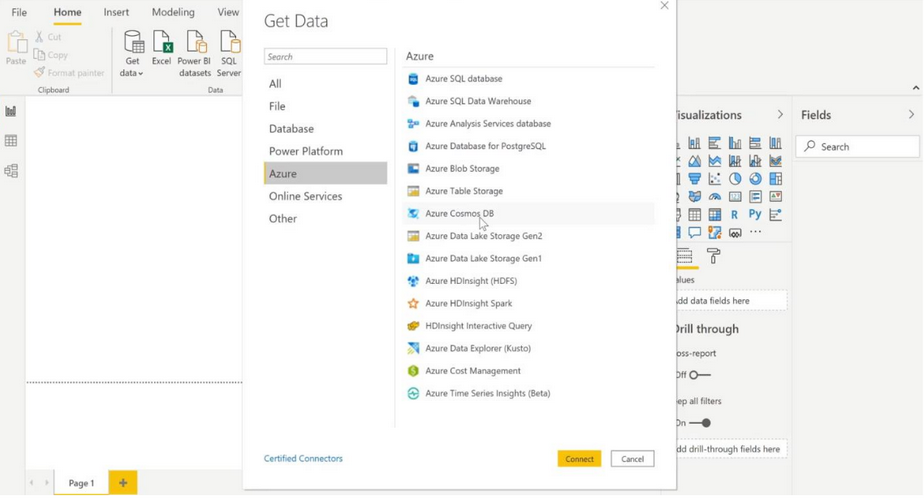Select the R script visual
Screen dimensions: 924x498
click(735, 215)
